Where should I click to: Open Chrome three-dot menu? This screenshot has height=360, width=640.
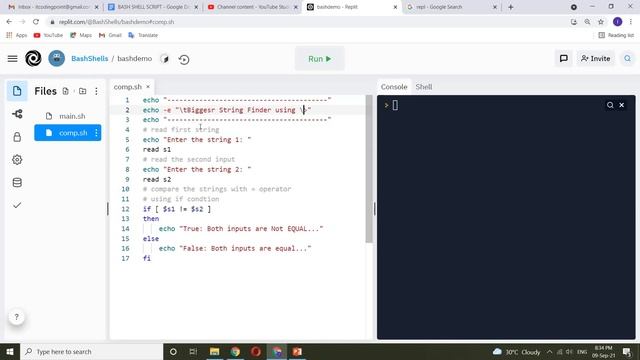[x=631, y=22]
